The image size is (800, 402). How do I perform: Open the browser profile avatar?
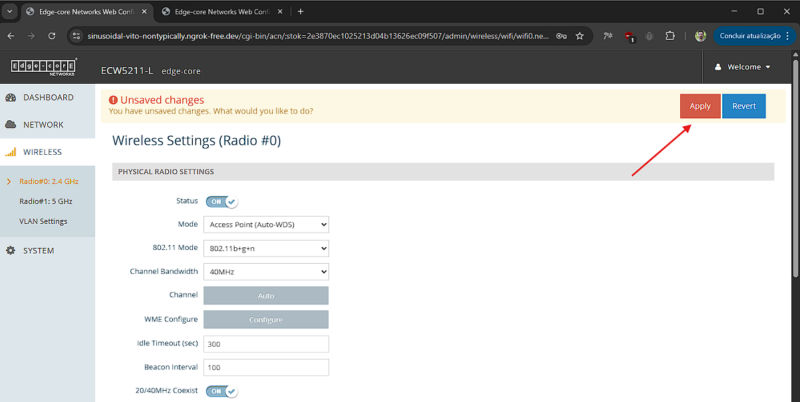click(701, 36)
